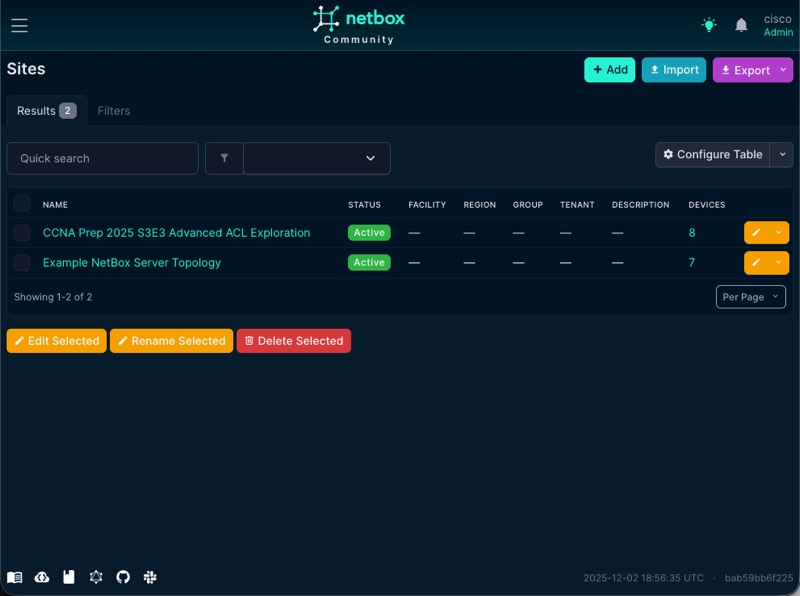Toggle dark mode with the lightbulb icon
The height and width of the screenshot is (596, 800).
[708, 24]
